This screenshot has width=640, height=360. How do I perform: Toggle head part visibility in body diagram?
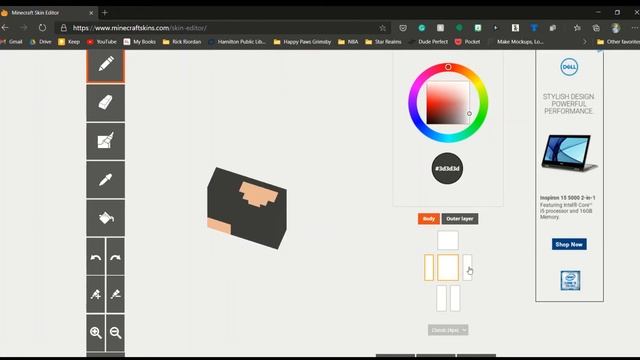tap(448, 240)
